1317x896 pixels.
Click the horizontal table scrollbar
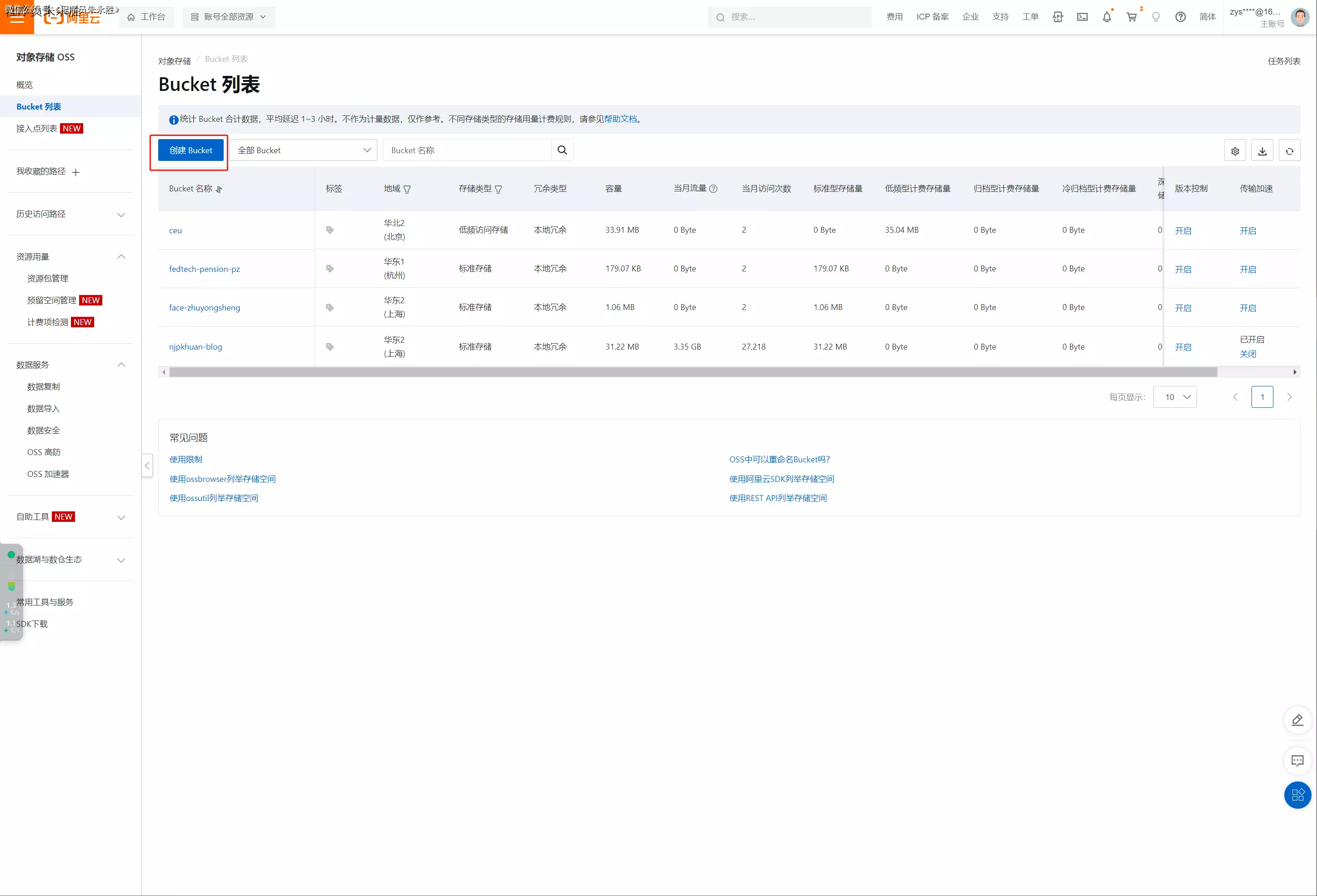pos(692,372)
